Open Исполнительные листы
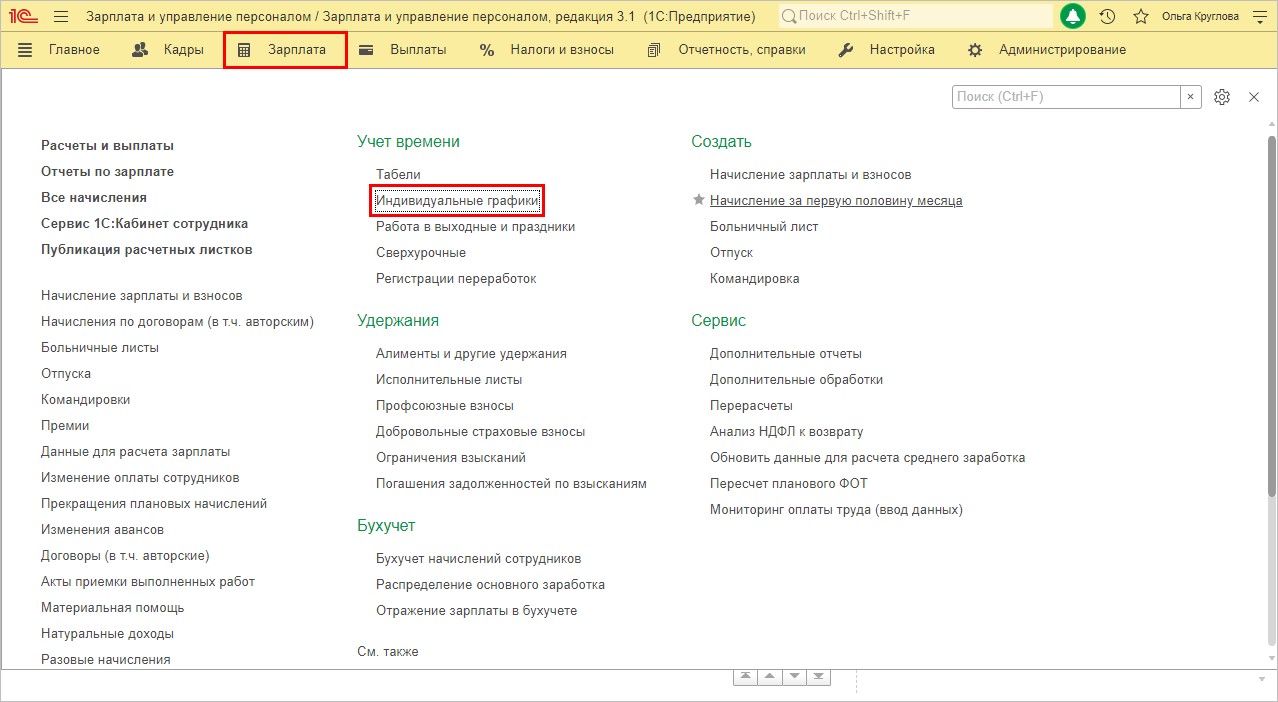1278x702 pixels. 449,379
